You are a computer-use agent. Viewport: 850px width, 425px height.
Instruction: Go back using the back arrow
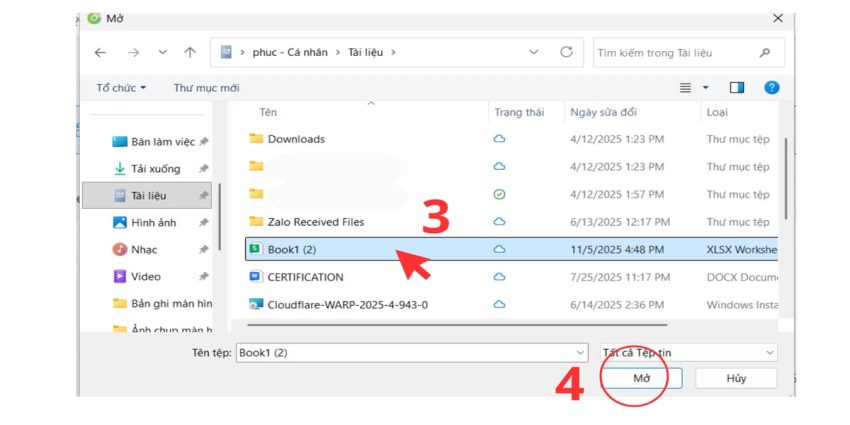[x=100, y=53]
